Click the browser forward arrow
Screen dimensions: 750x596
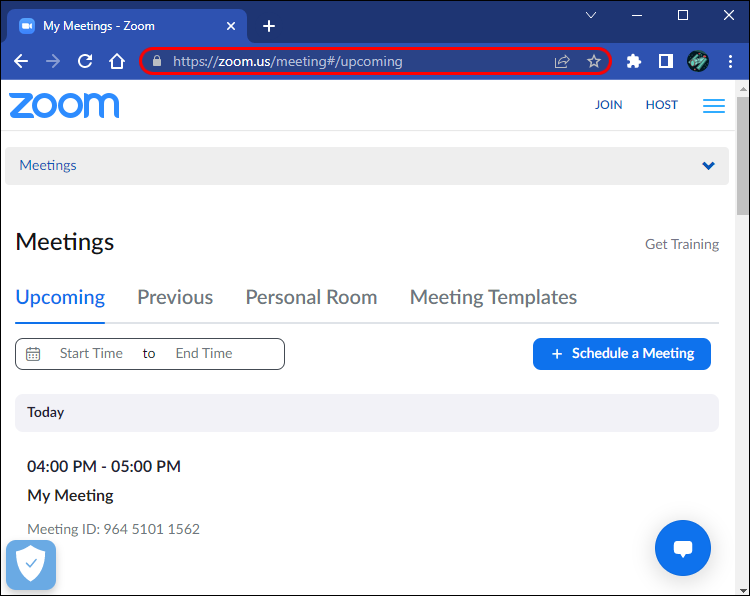53,61
